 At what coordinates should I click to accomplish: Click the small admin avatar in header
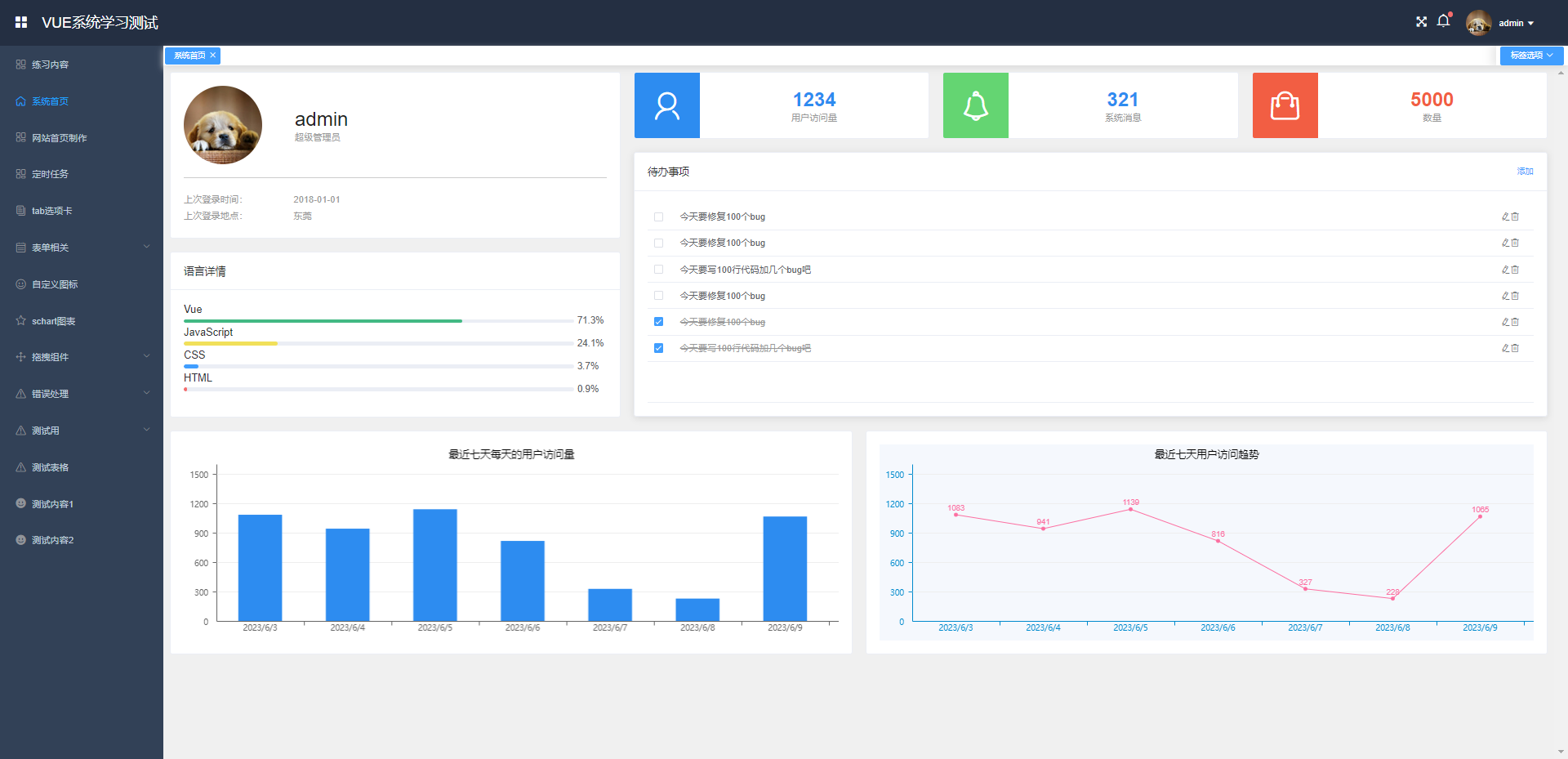pyautogui.click(x=1478, y=23)
